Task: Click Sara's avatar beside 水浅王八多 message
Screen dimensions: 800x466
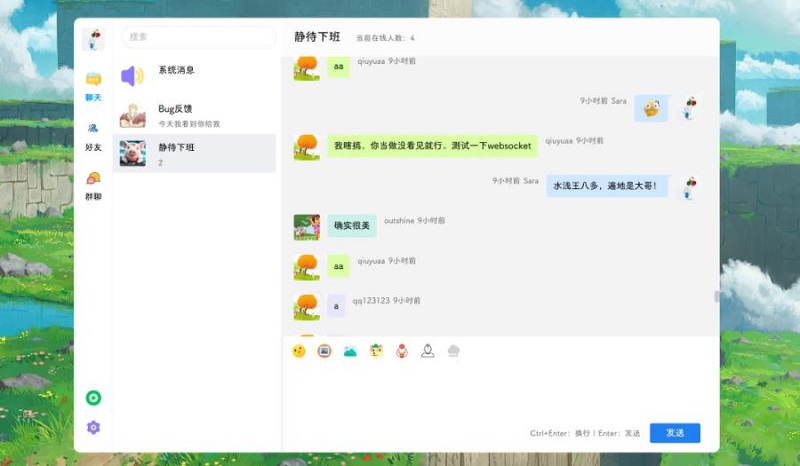Action: (x=689, y=188)
